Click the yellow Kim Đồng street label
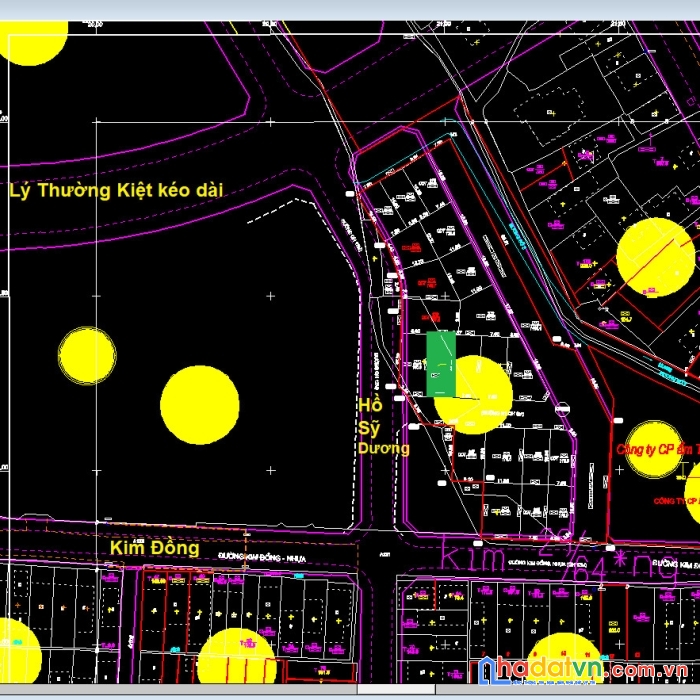The image size is (700, 700). tap(154, 548)
